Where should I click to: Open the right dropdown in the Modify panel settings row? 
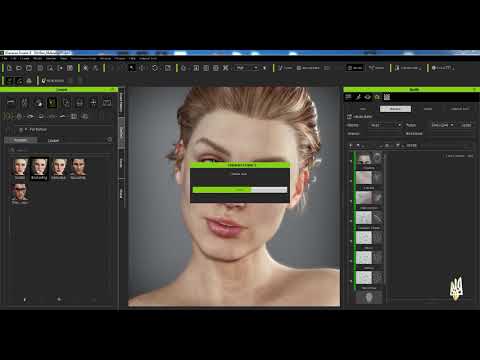[443, 125]
